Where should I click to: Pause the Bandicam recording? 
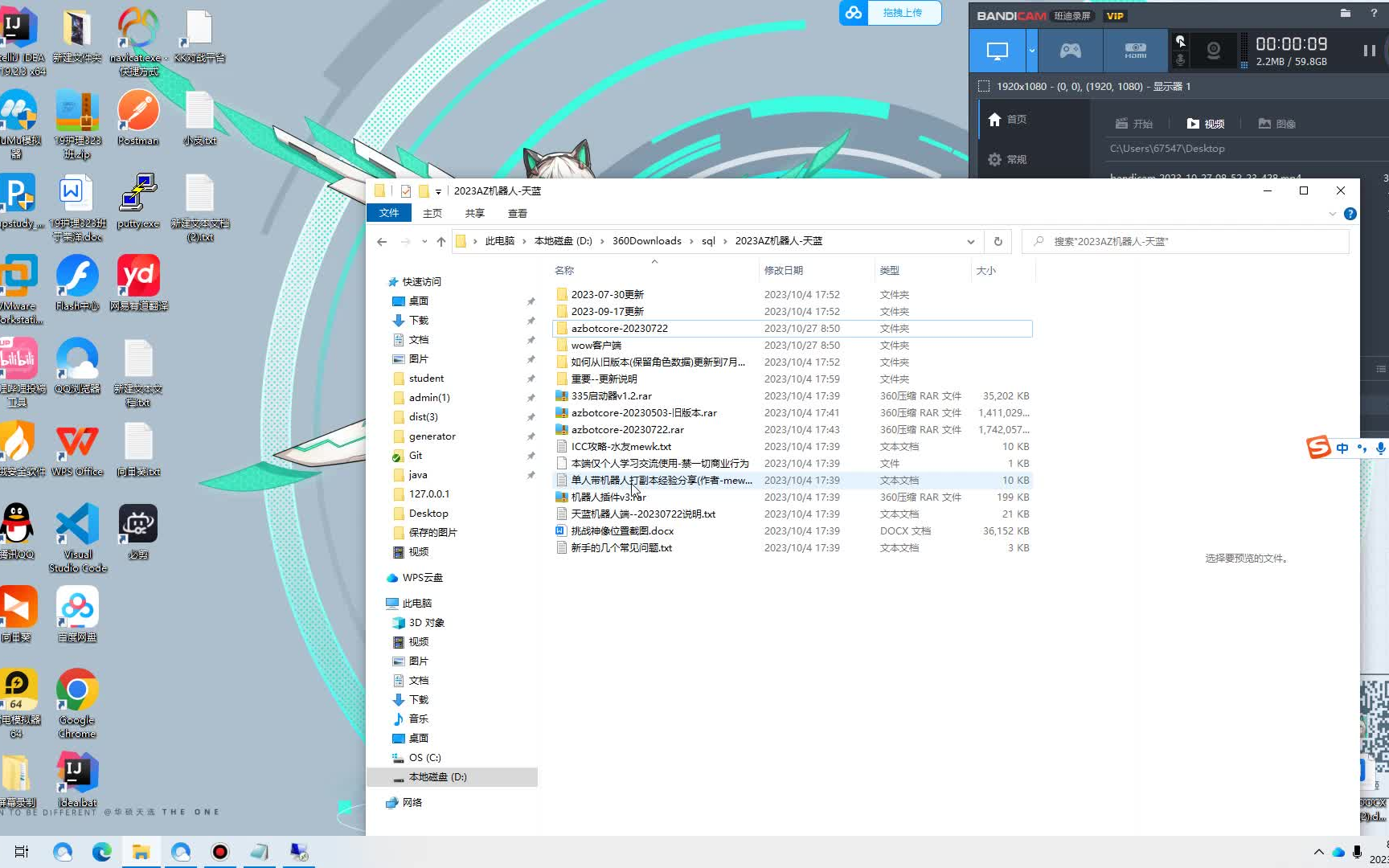(1369, 51)
